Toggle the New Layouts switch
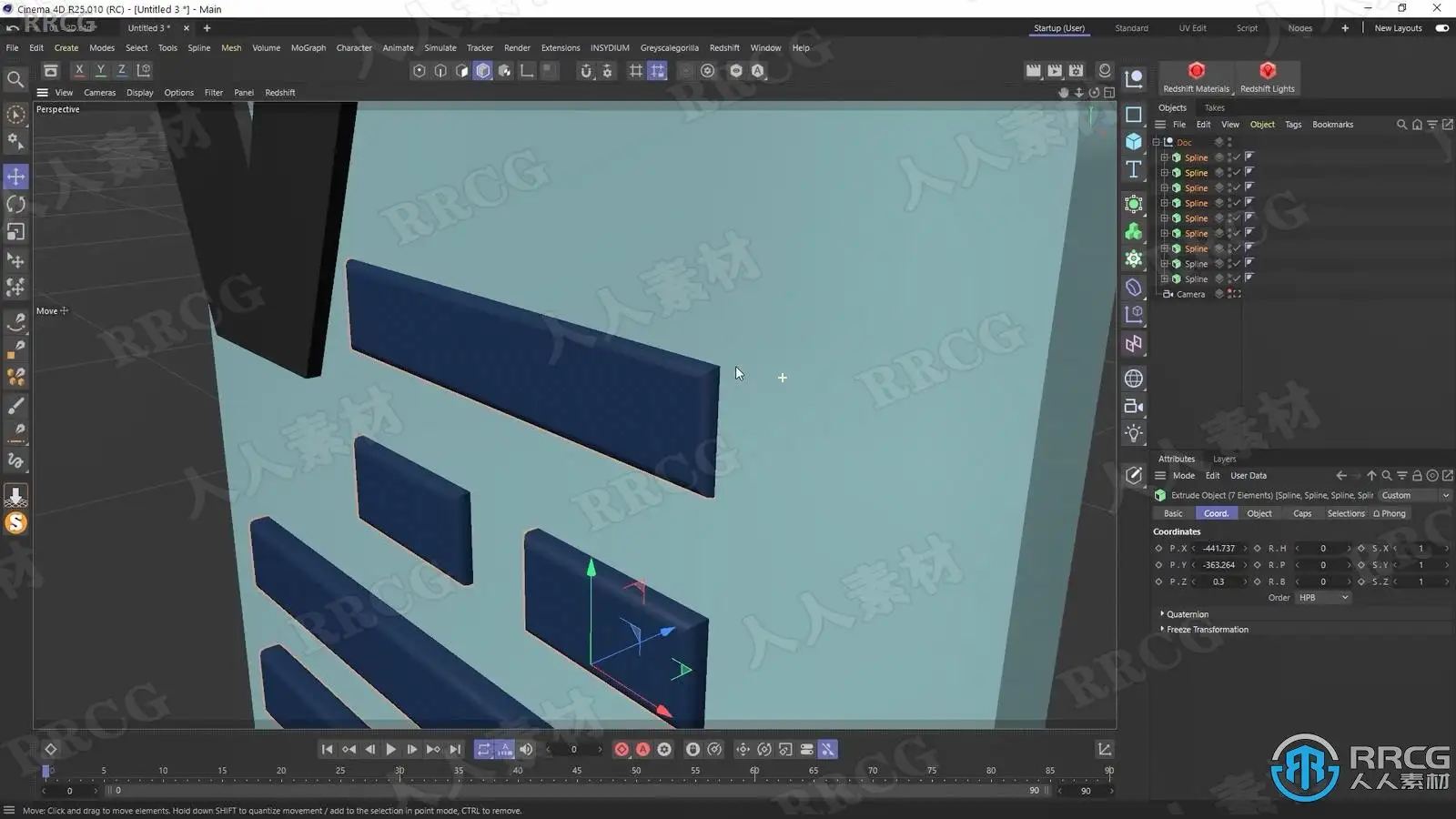The height and width of the screenshot is (819, 1456). (x=1441, y=28)
